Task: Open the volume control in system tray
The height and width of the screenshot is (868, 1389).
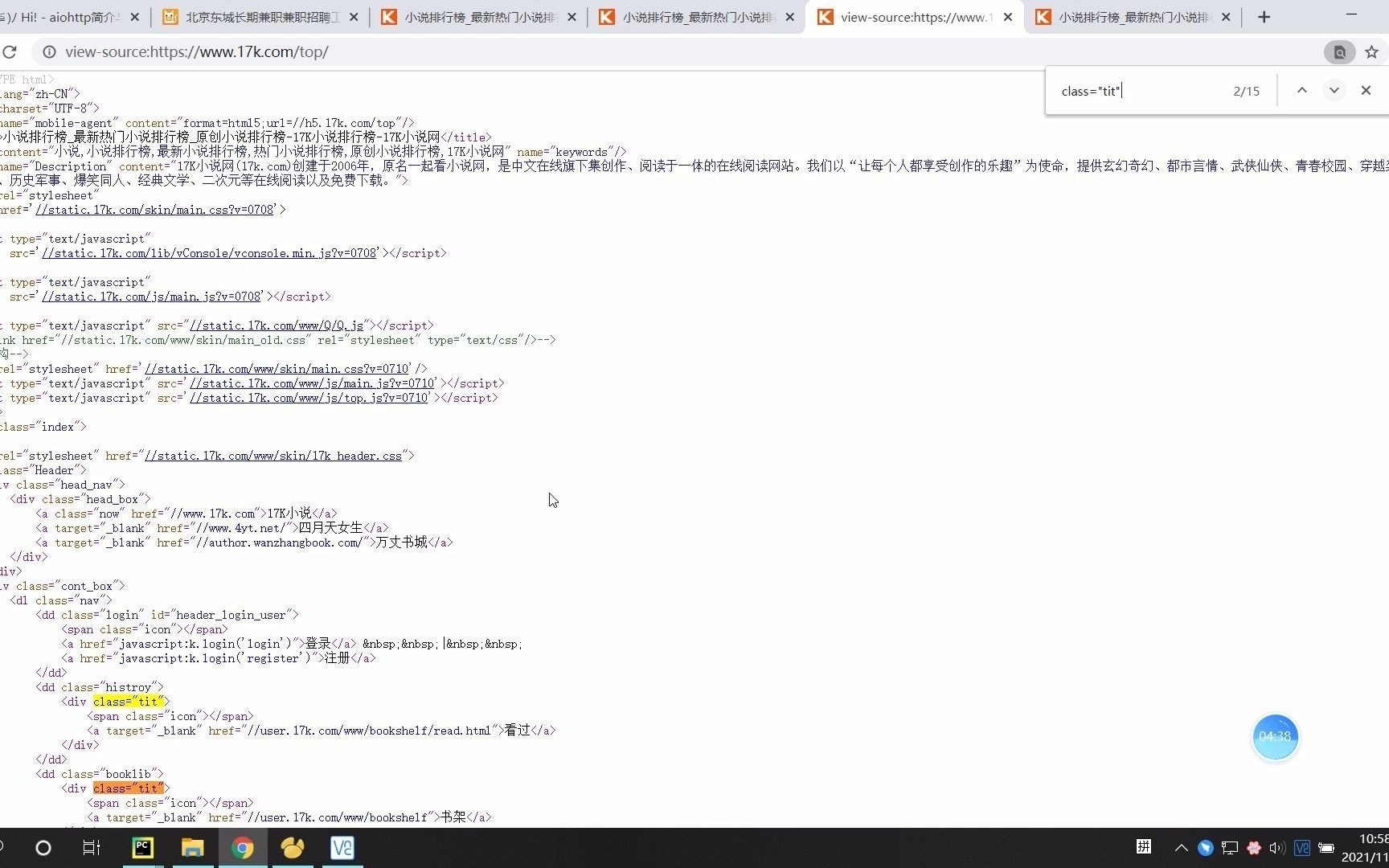Action: [1277, 848]
